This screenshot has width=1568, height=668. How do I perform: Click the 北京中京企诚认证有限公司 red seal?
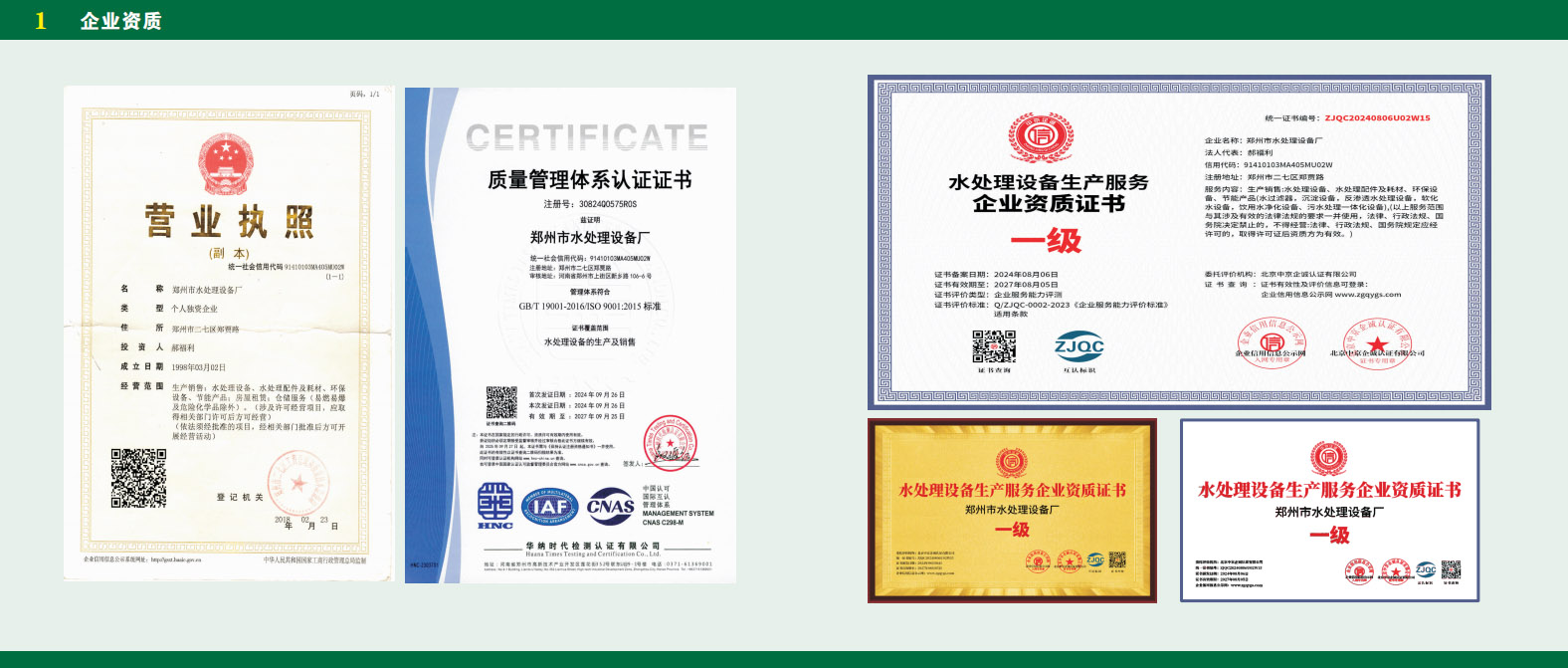click(x=1377, y=342)
